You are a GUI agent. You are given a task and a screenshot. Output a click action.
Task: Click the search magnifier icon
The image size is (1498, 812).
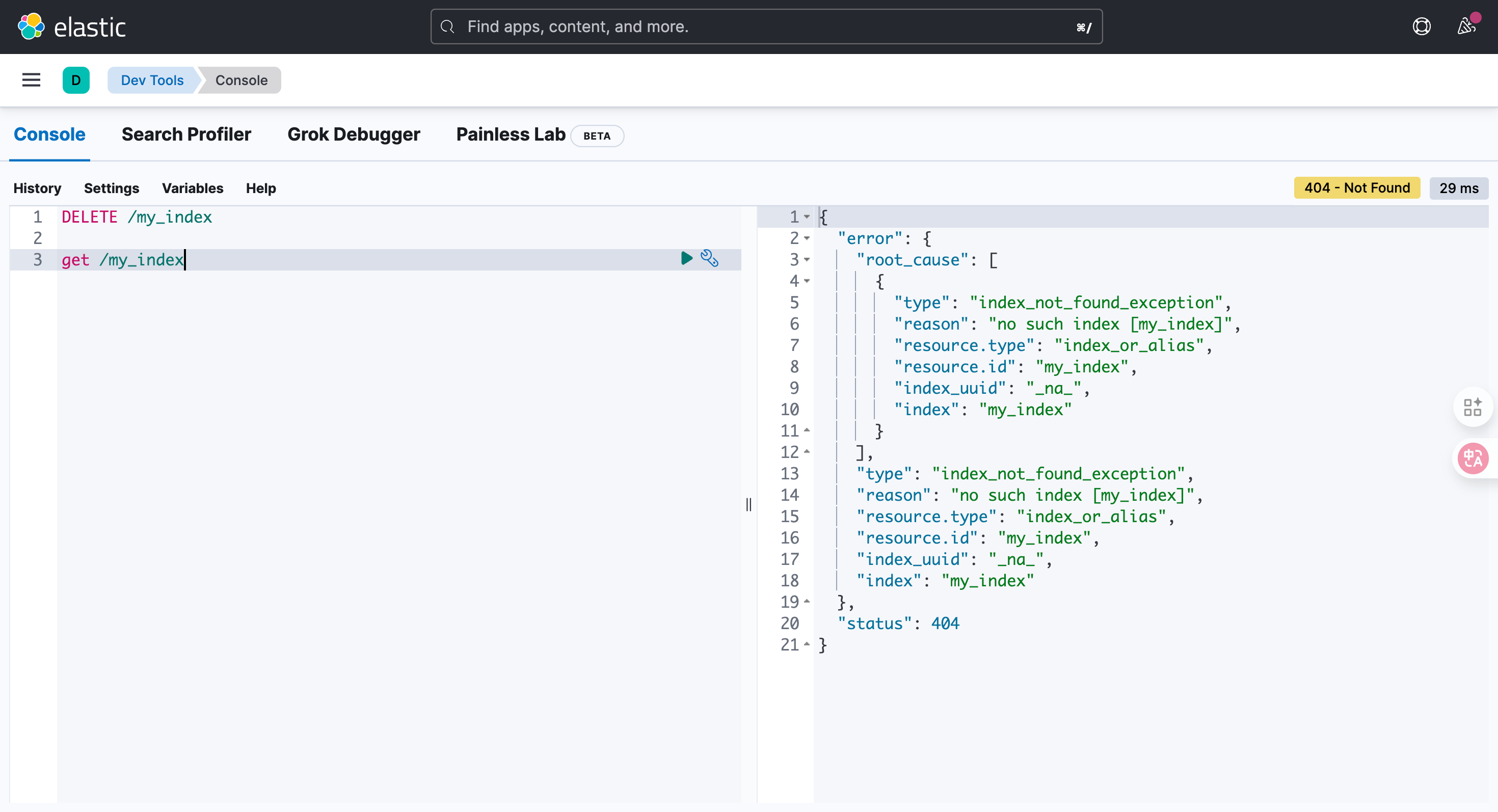pyautogui.click(x=447, y=26)
